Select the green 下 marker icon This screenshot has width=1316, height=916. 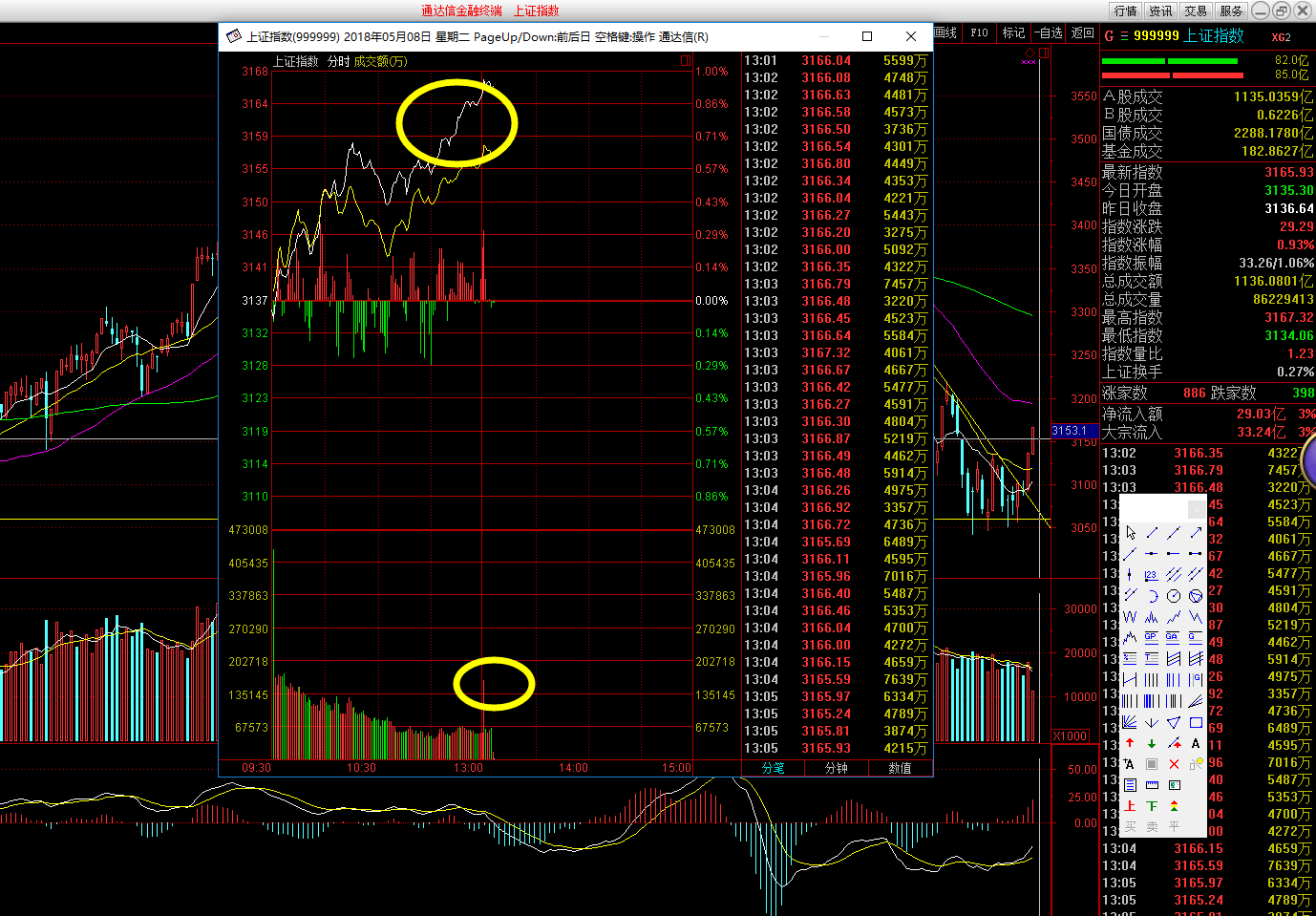pos(1152,806)
